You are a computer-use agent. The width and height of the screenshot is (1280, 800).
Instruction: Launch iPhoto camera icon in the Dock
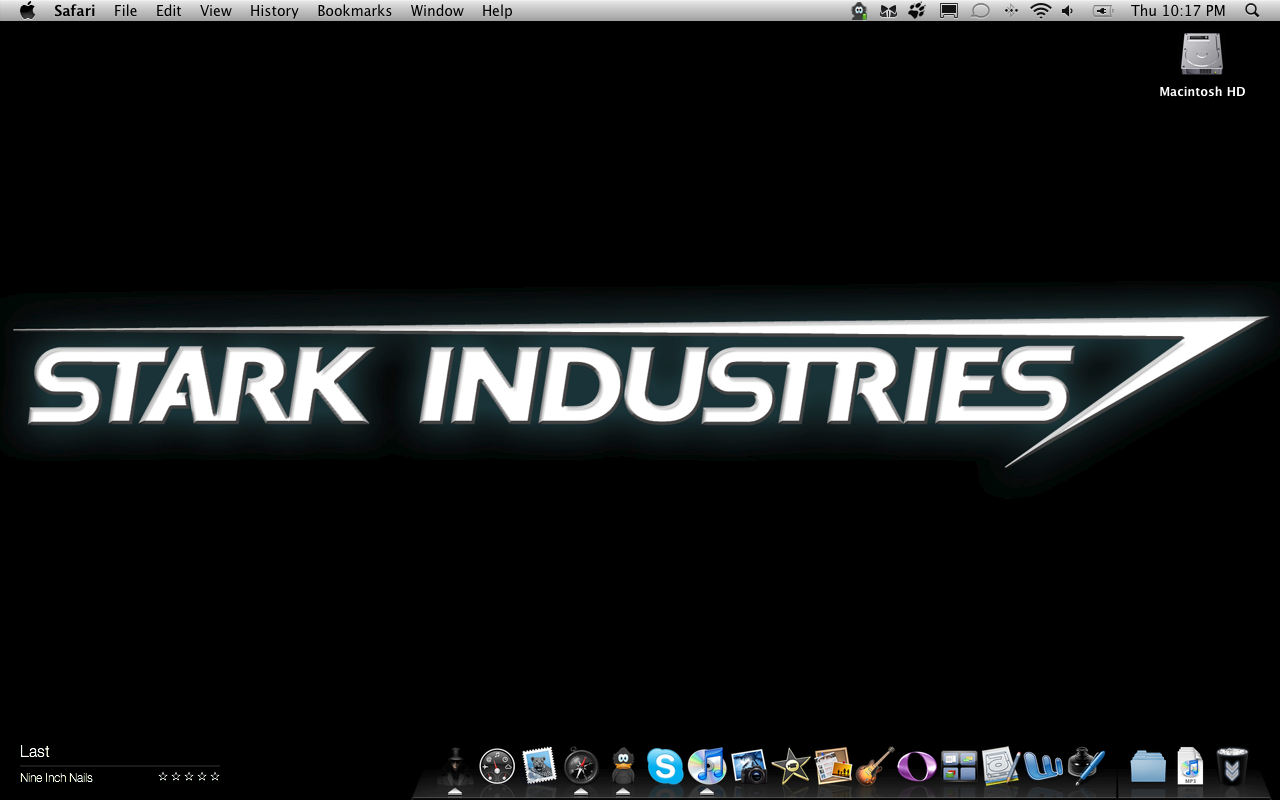point(749,766)
